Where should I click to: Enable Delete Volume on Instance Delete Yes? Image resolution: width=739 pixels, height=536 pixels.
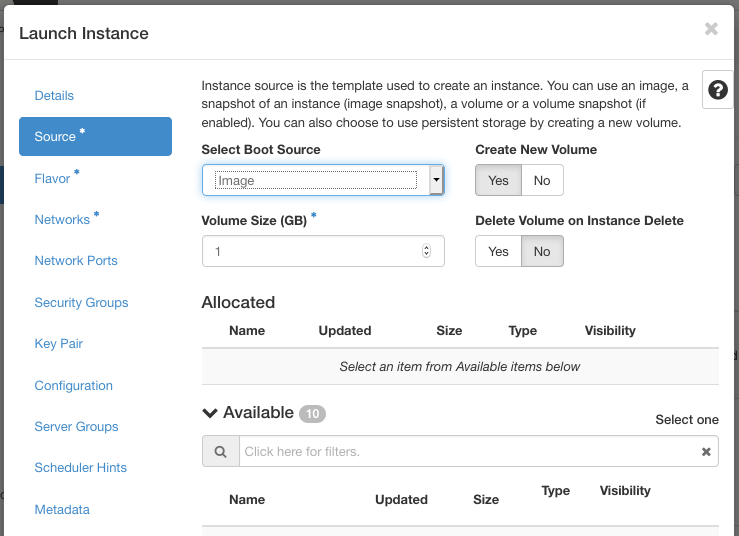coord(498,251)
